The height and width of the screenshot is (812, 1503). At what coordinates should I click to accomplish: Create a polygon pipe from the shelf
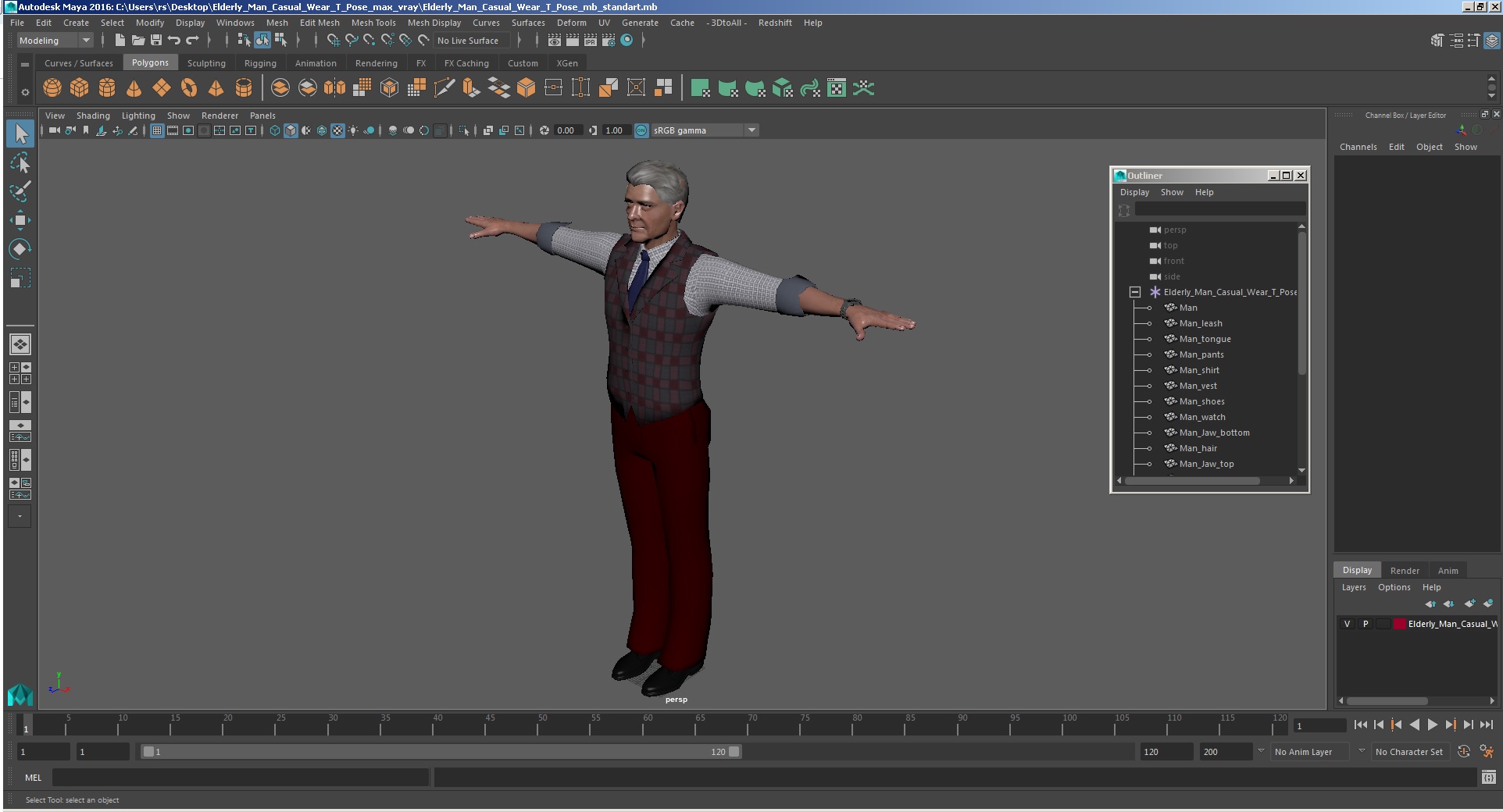pos(244,88)
